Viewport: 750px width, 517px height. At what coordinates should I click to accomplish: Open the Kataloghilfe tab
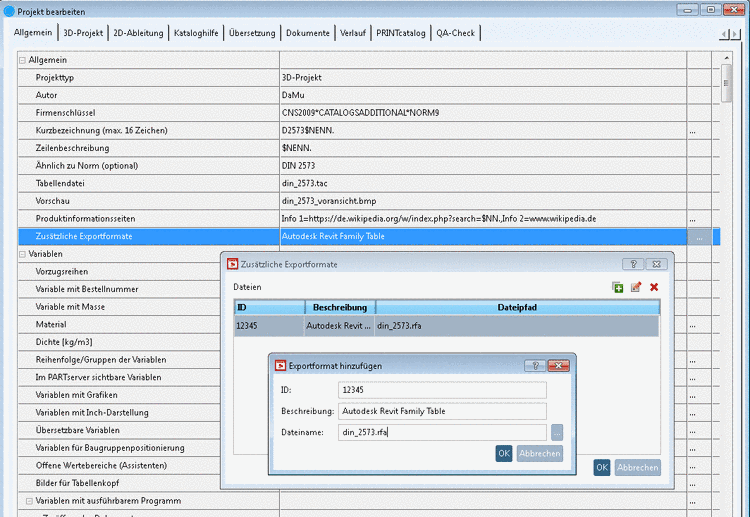tap(196, 33)
